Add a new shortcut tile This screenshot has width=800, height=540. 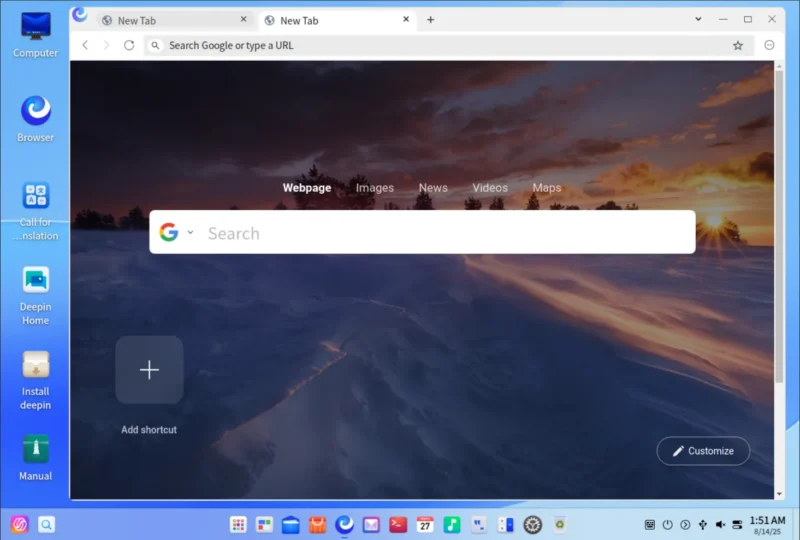[149, 370]
